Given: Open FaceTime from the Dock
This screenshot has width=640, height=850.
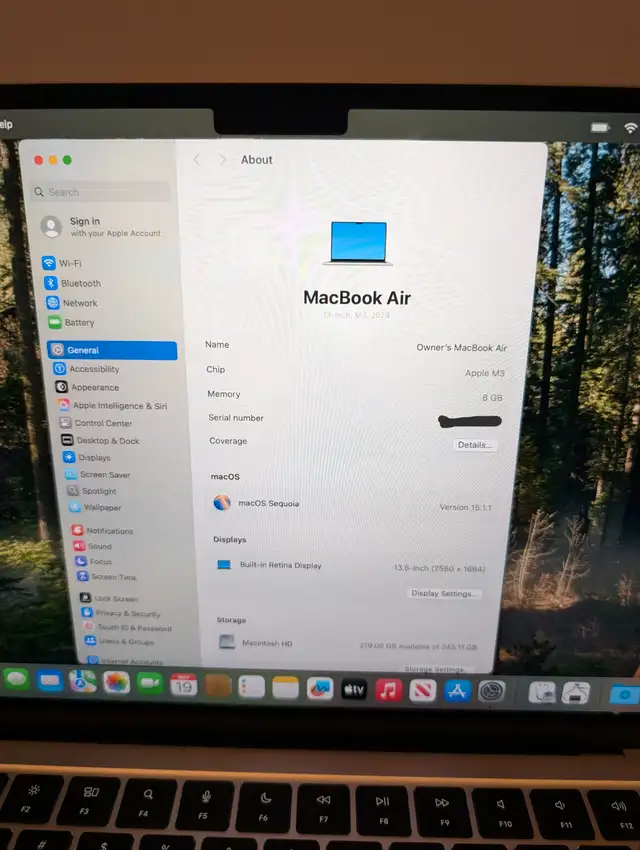Looking at the screenshot, I should [150, 684].
